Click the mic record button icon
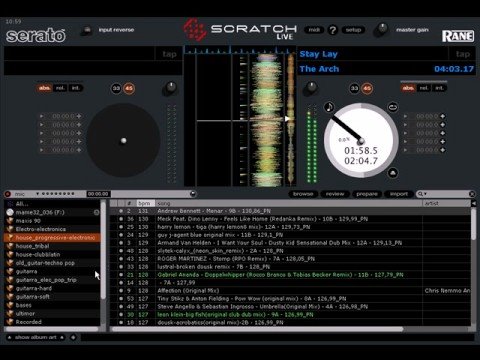Screen dimensions: 480x360 8,194
